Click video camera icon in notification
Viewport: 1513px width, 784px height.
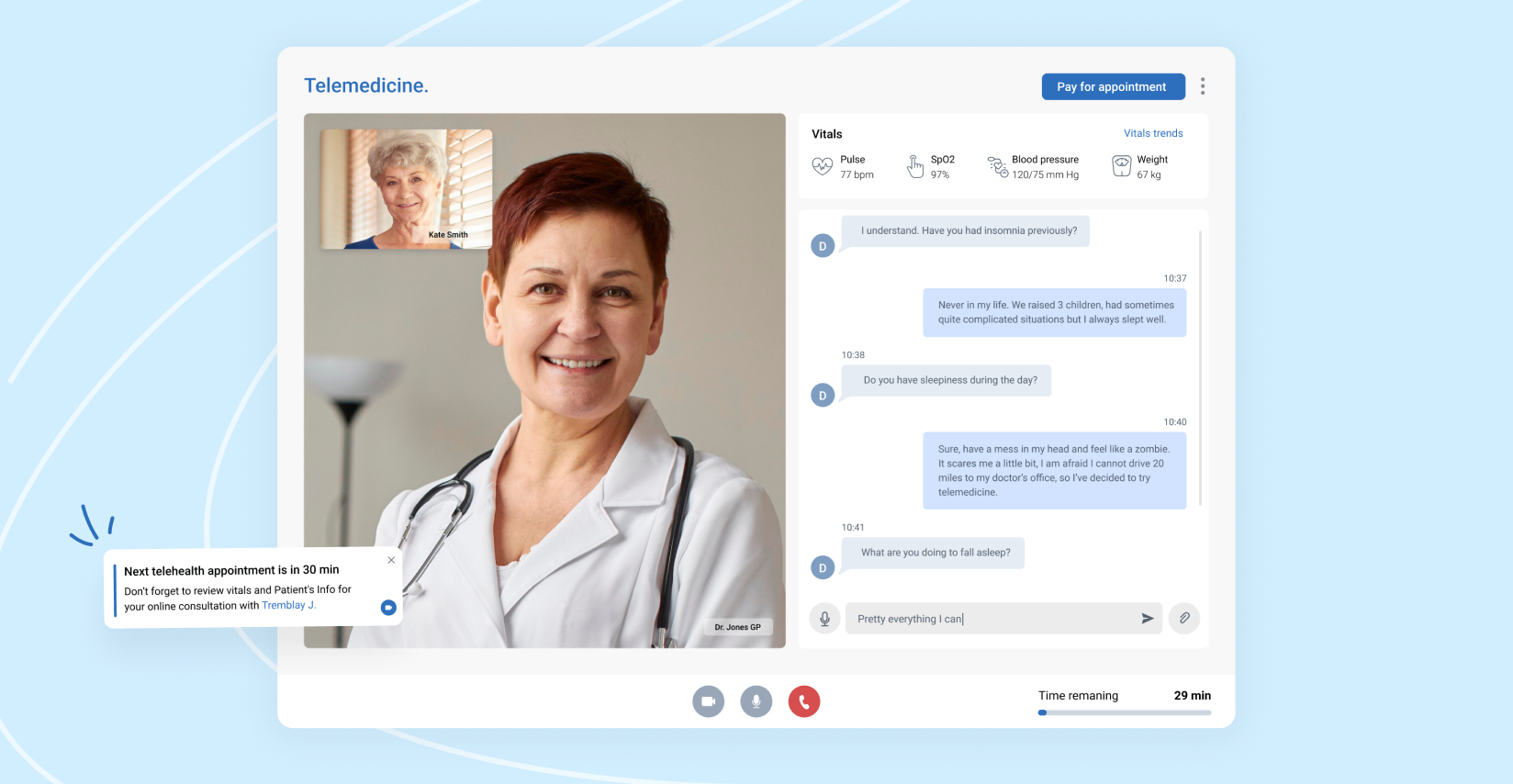pos(388,608)
